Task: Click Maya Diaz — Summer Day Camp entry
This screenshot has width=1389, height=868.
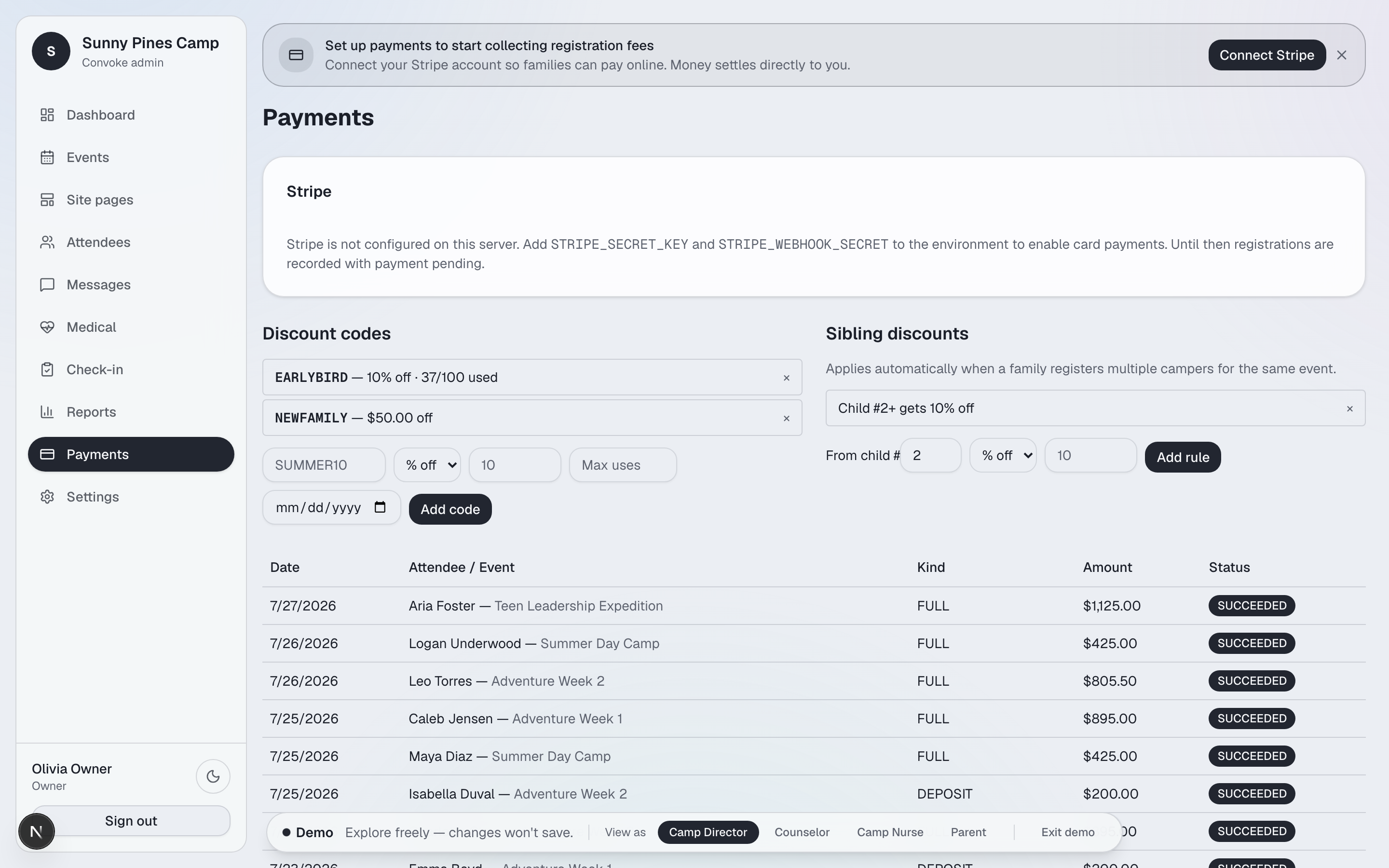Action: (x=510, y=756)
